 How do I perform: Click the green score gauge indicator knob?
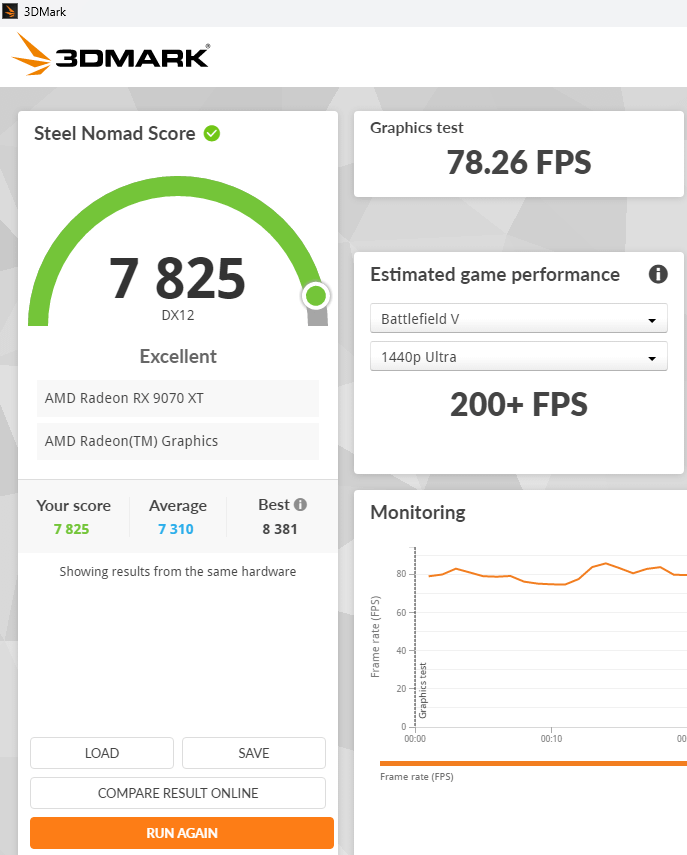coord(316,296)
